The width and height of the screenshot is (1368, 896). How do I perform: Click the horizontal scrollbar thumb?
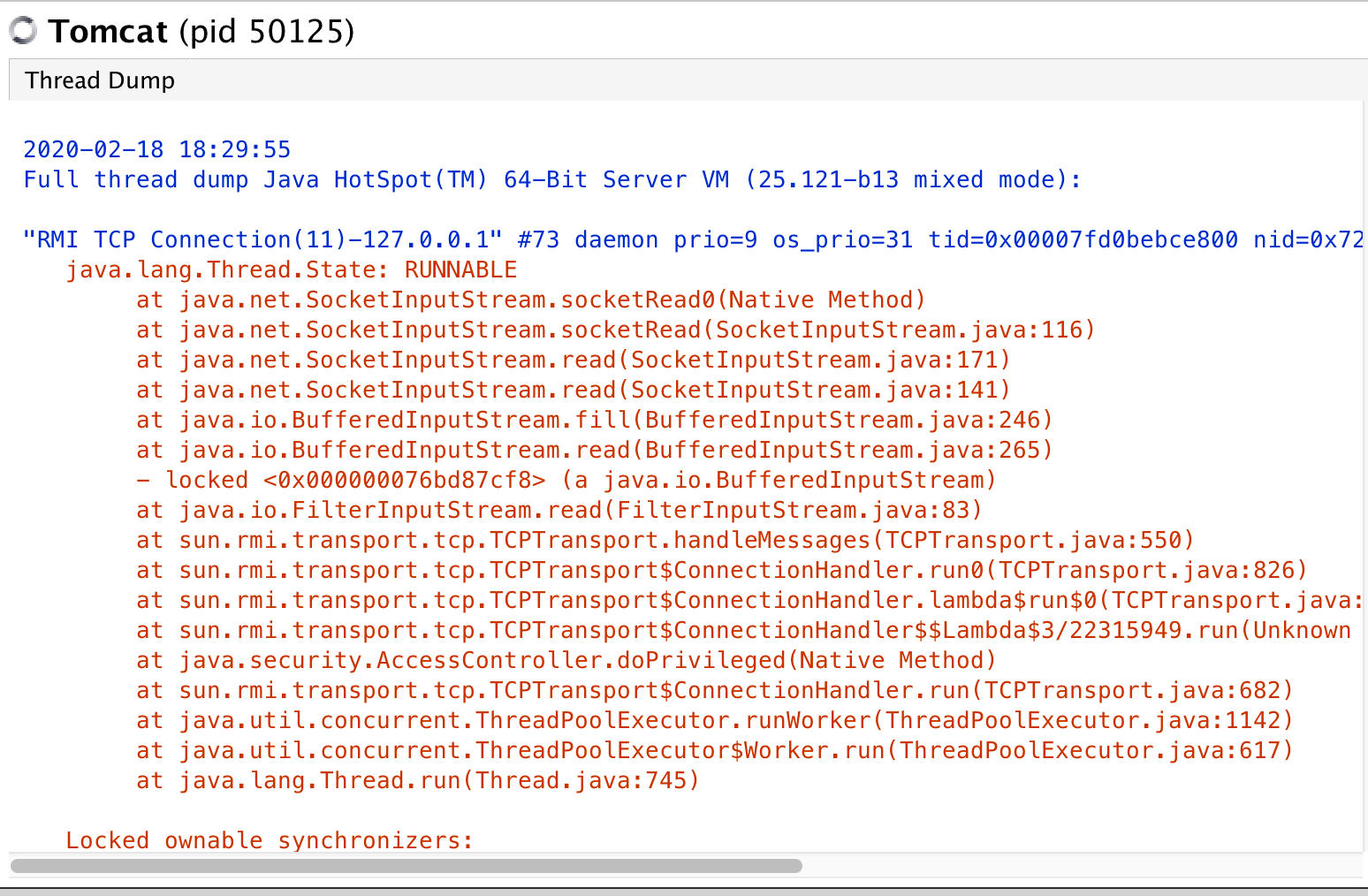pyautogui.click(x=407, y=866)
